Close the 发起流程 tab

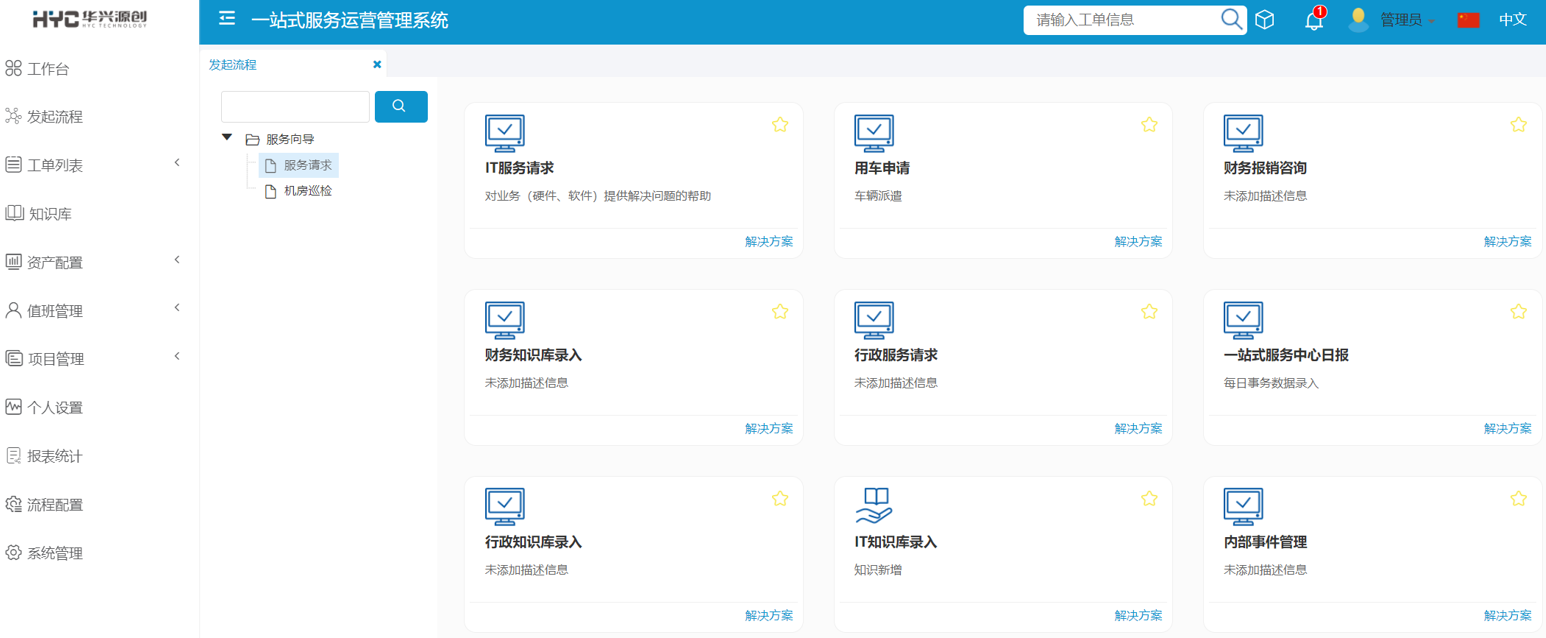377,64
